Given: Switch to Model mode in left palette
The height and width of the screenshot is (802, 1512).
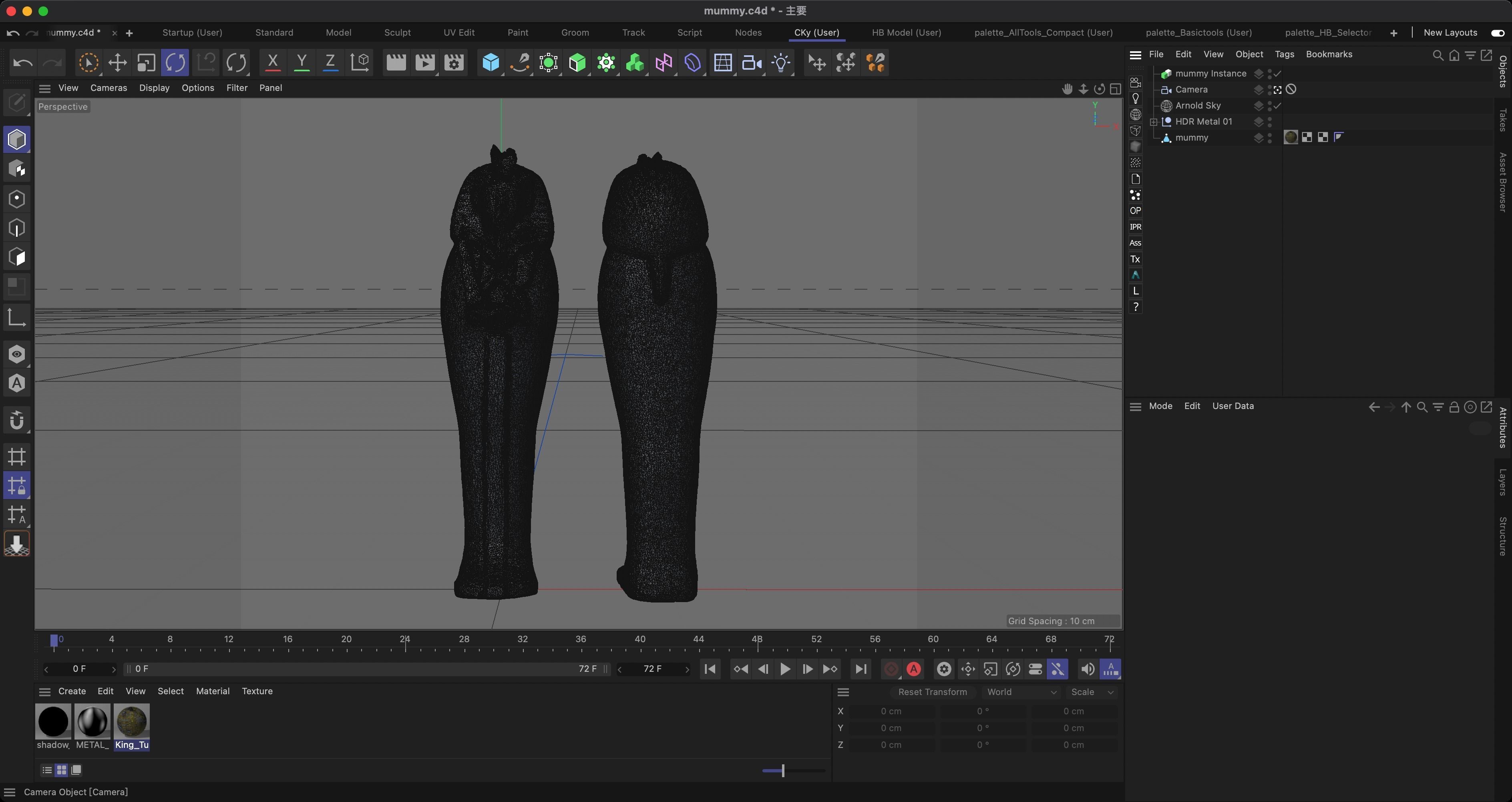Looking at the screenshot, I should click(16, 140).
